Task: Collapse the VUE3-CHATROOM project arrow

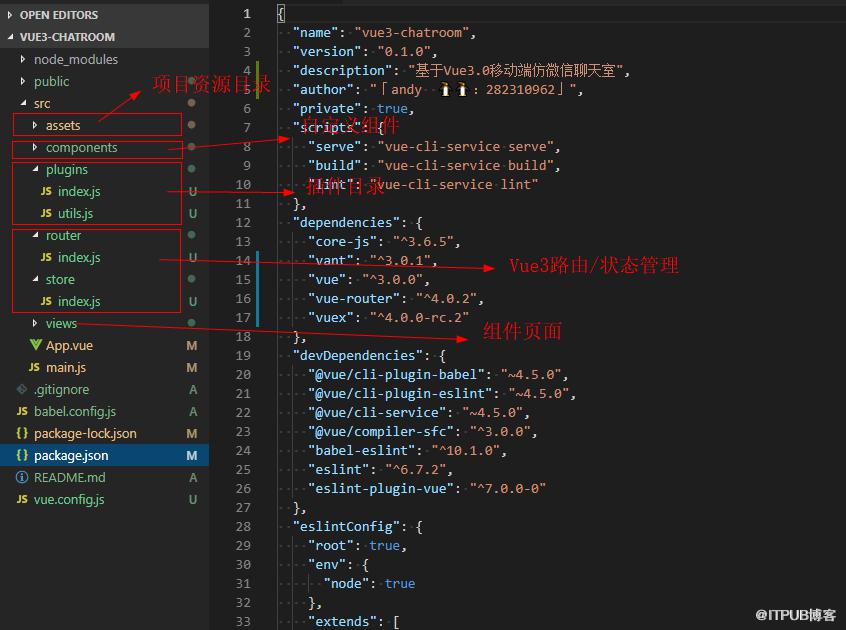Action: click(11, 37)
